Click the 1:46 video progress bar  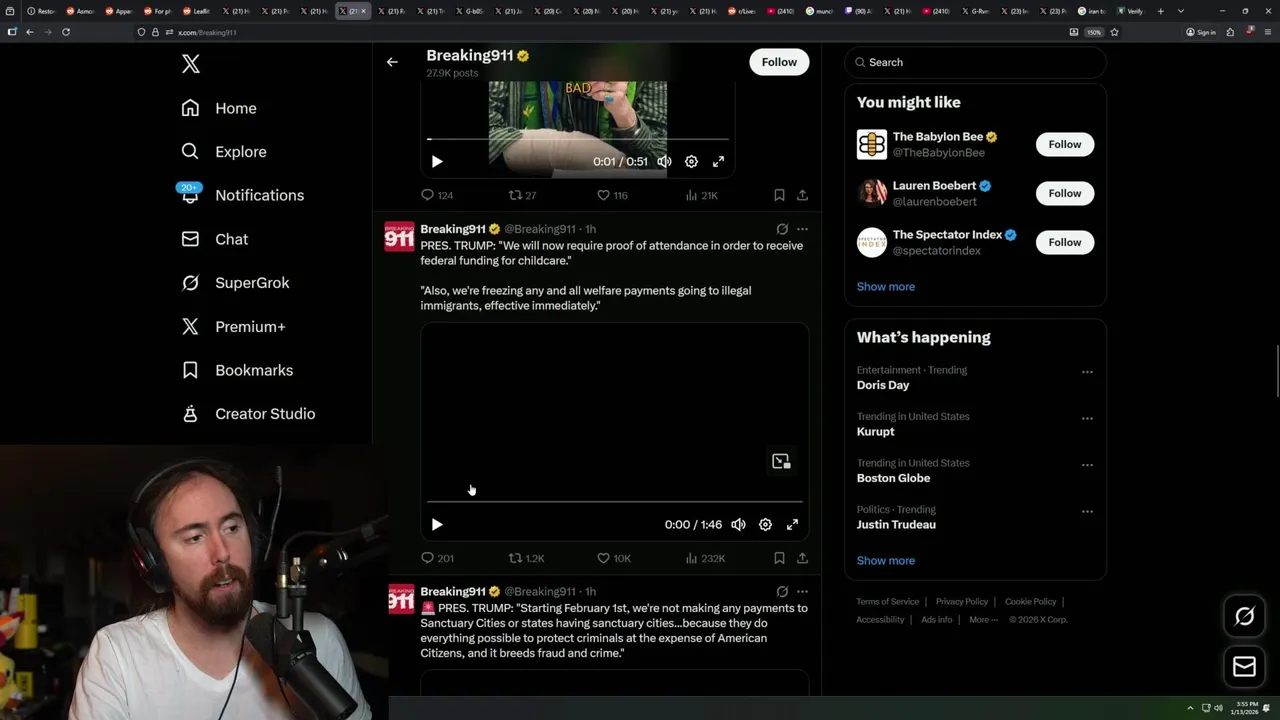coord(615,501)
